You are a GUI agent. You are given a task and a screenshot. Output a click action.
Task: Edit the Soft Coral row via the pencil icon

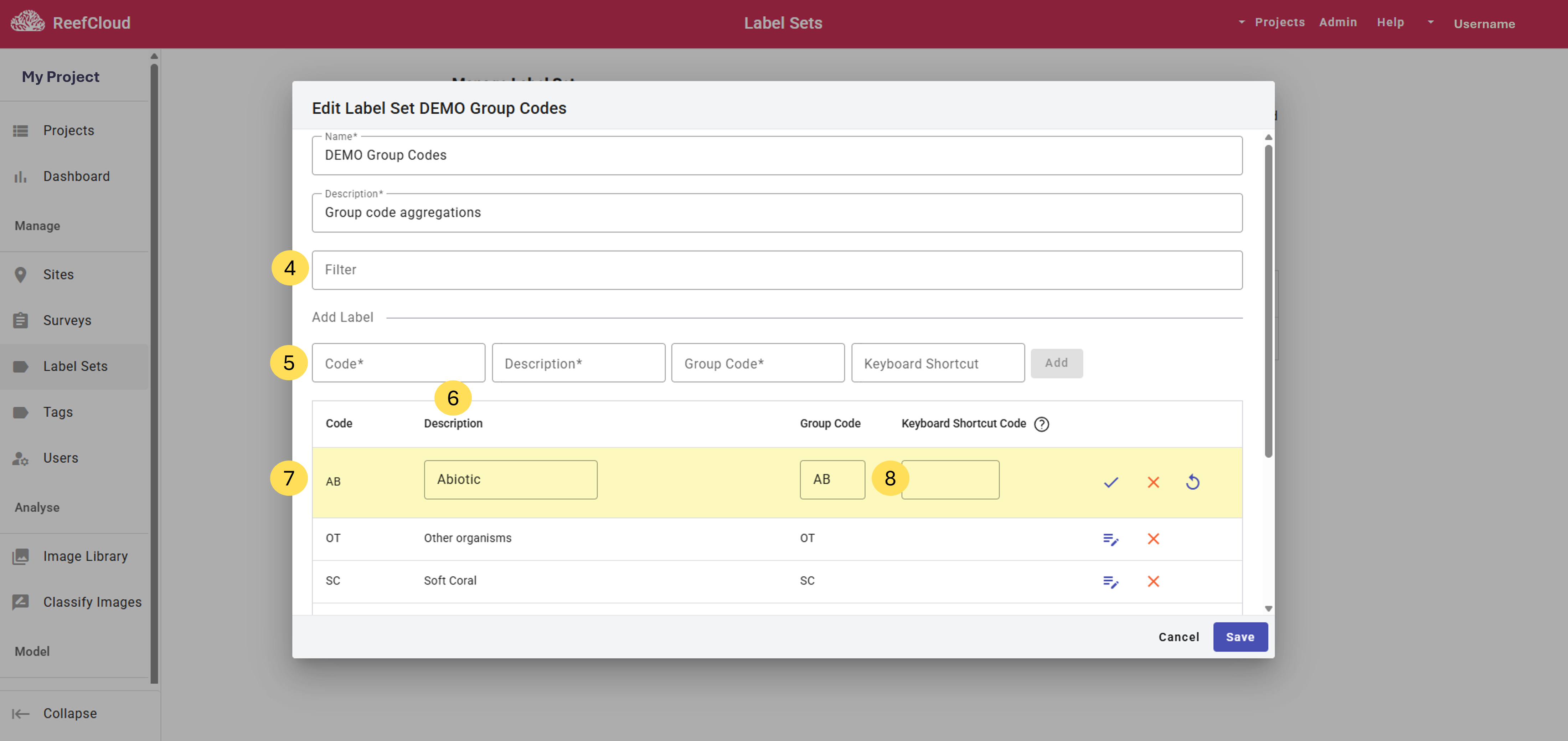tap(1111, 581)
